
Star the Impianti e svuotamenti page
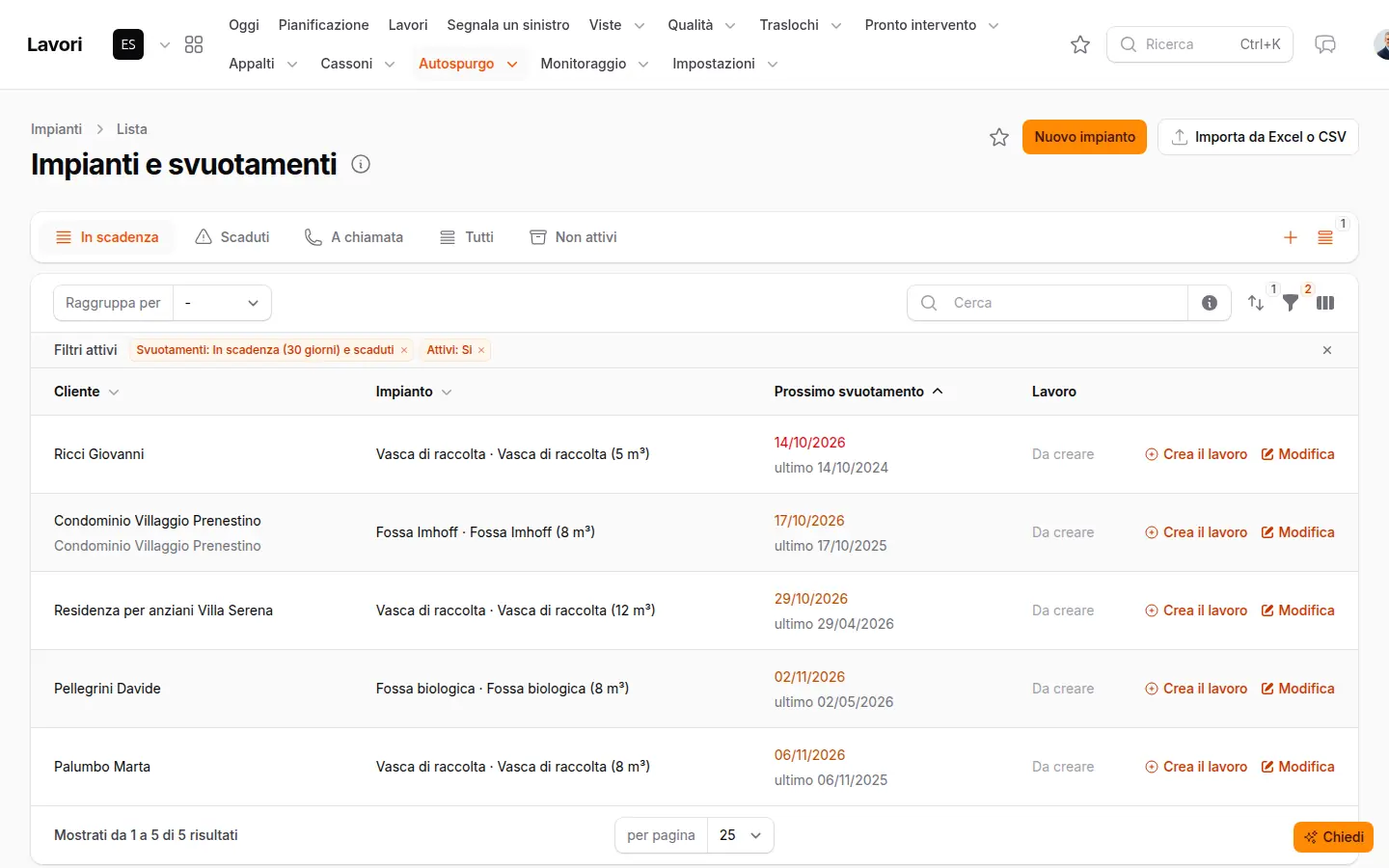point(999,137)
